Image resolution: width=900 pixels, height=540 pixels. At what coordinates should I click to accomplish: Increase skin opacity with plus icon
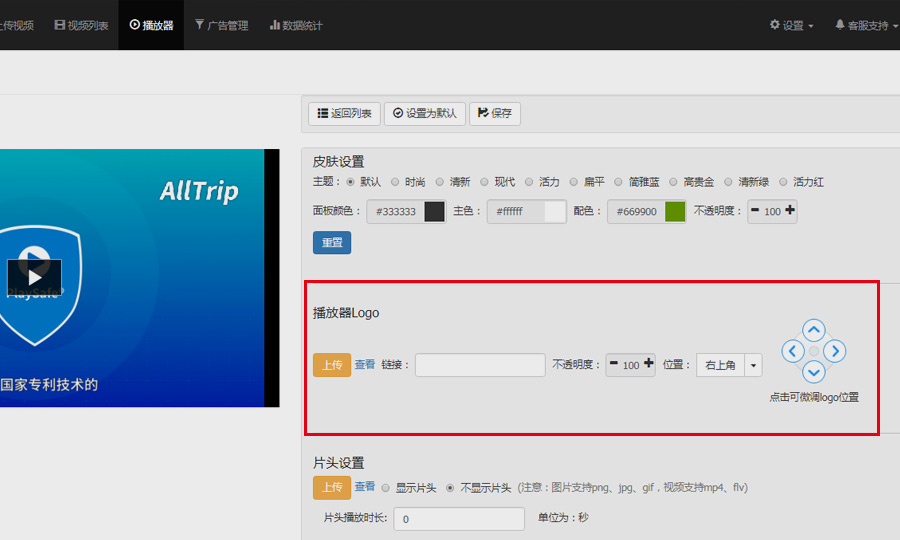pos(790,211)
